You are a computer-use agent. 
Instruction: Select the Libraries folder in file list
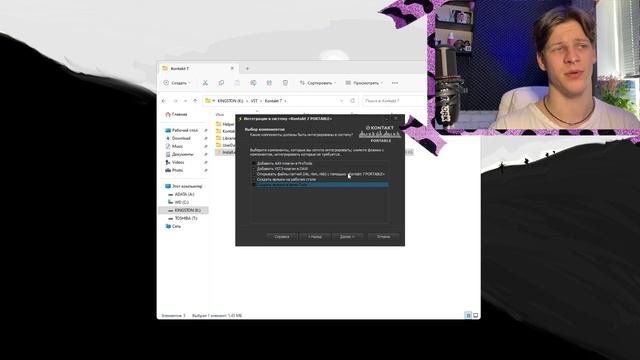(225, 138)
